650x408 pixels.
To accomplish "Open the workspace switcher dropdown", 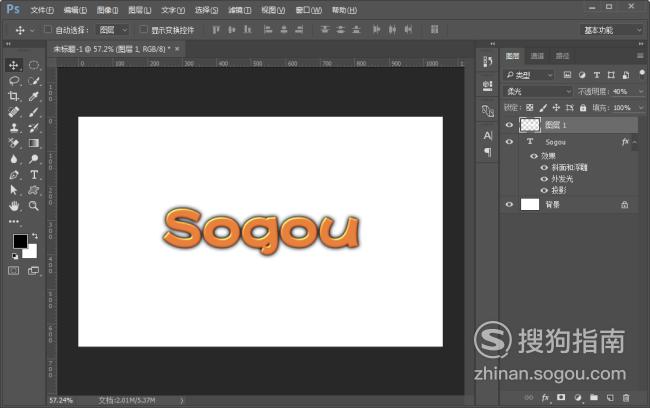I will 611,30.
